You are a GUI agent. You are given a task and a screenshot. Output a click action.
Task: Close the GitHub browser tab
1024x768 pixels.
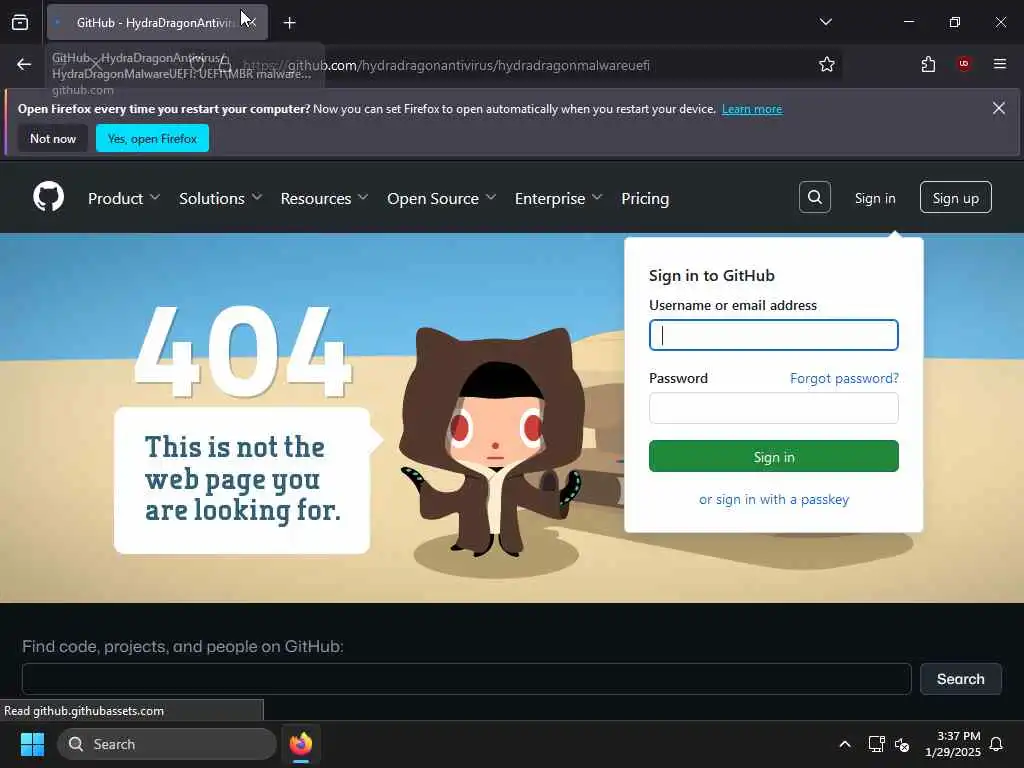pos(251,23)
